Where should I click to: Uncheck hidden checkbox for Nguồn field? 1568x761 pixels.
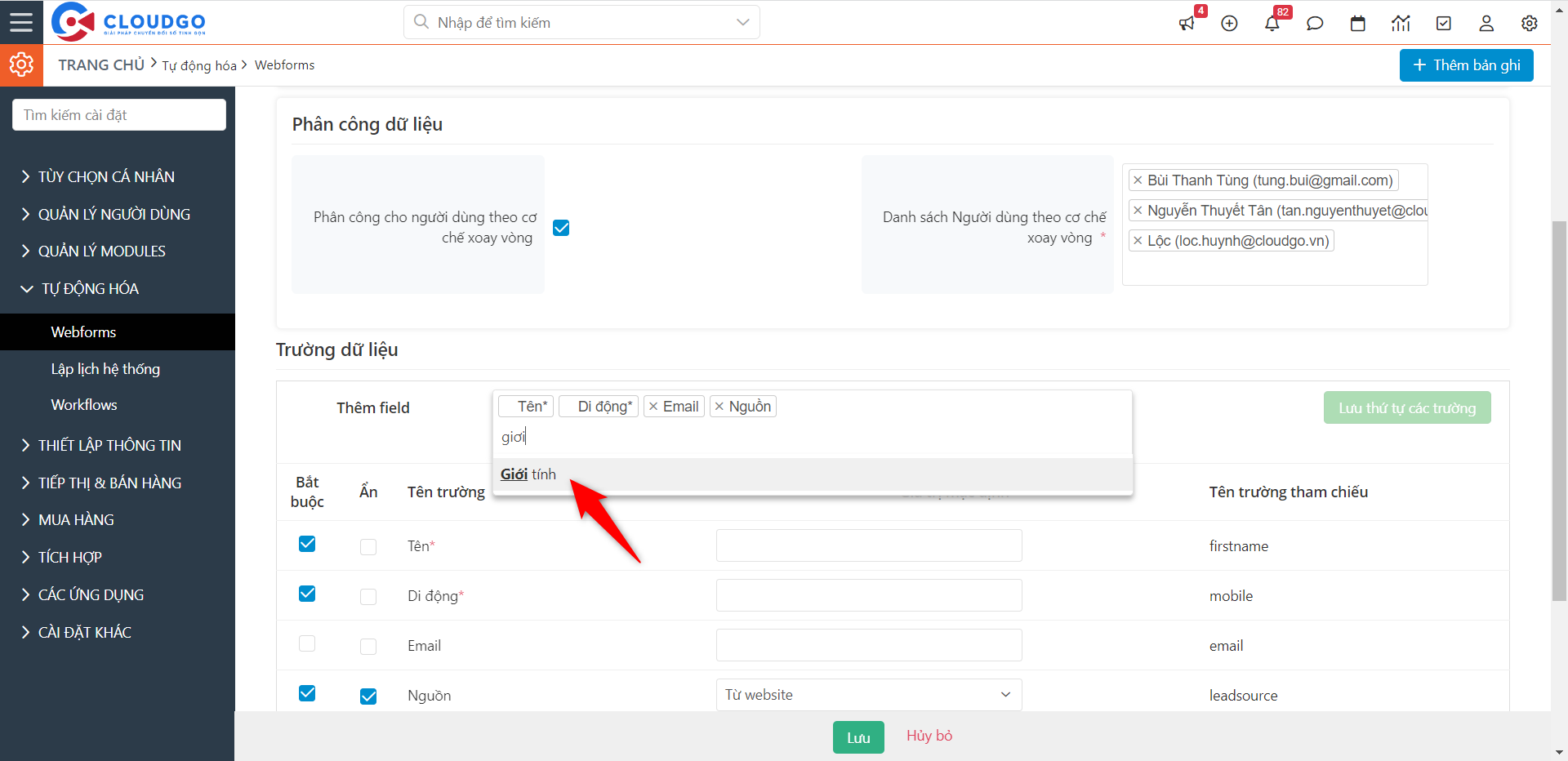[x=368, y=696]
